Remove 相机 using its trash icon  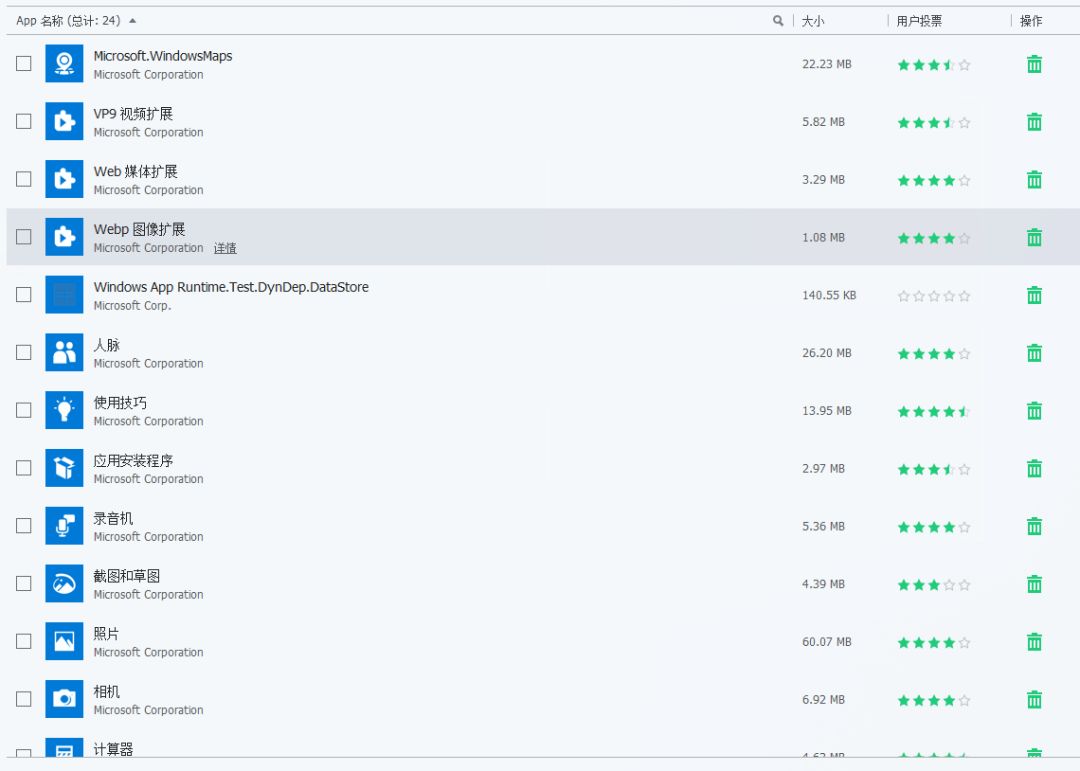tap(1034, 701)
